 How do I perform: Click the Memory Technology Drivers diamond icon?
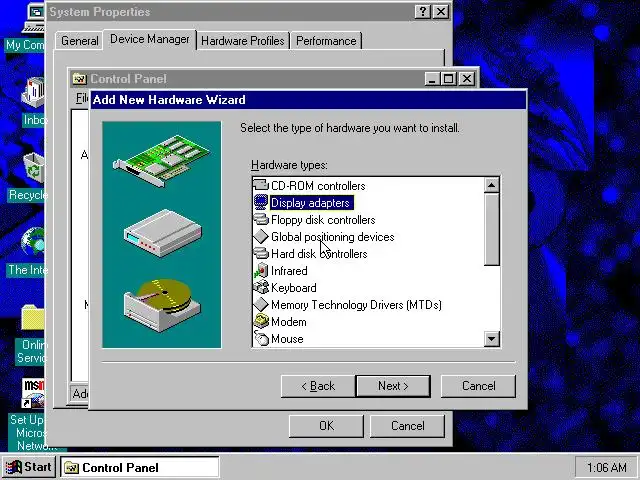261,304
